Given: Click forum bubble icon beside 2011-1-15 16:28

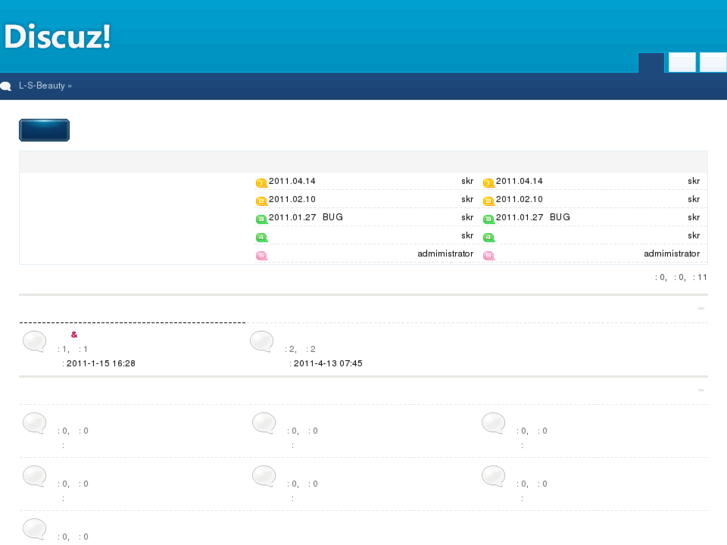Looking at the screenshot, I should click(35, 342).
